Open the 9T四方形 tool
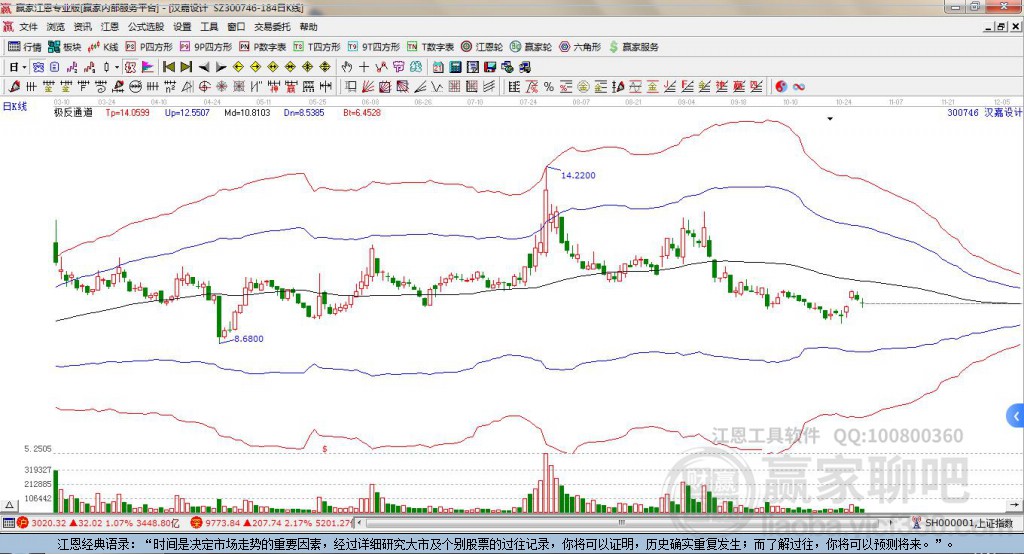This screenshot has height=554, width=1024. [374, 47]
